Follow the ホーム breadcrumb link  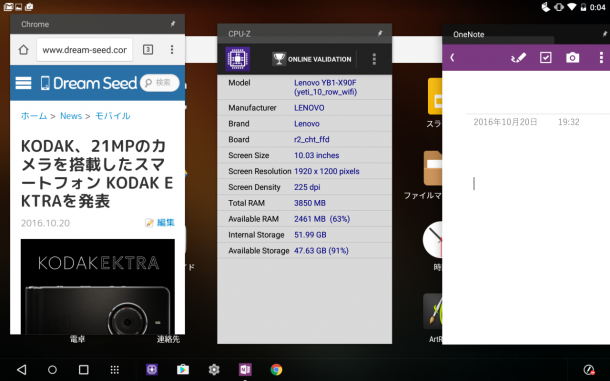click(34, 116)
